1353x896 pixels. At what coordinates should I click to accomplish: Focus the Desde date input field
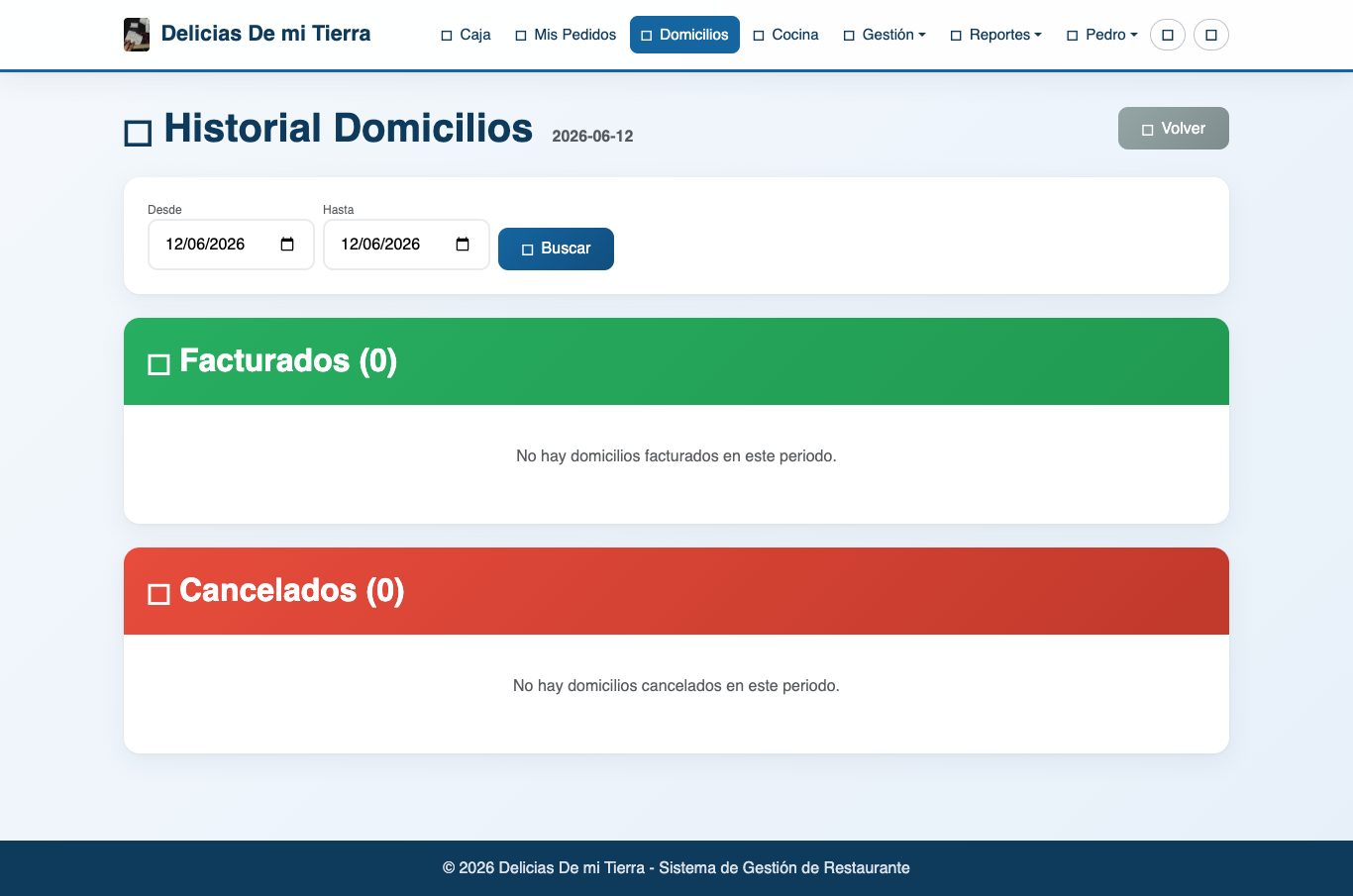point(231,245)
